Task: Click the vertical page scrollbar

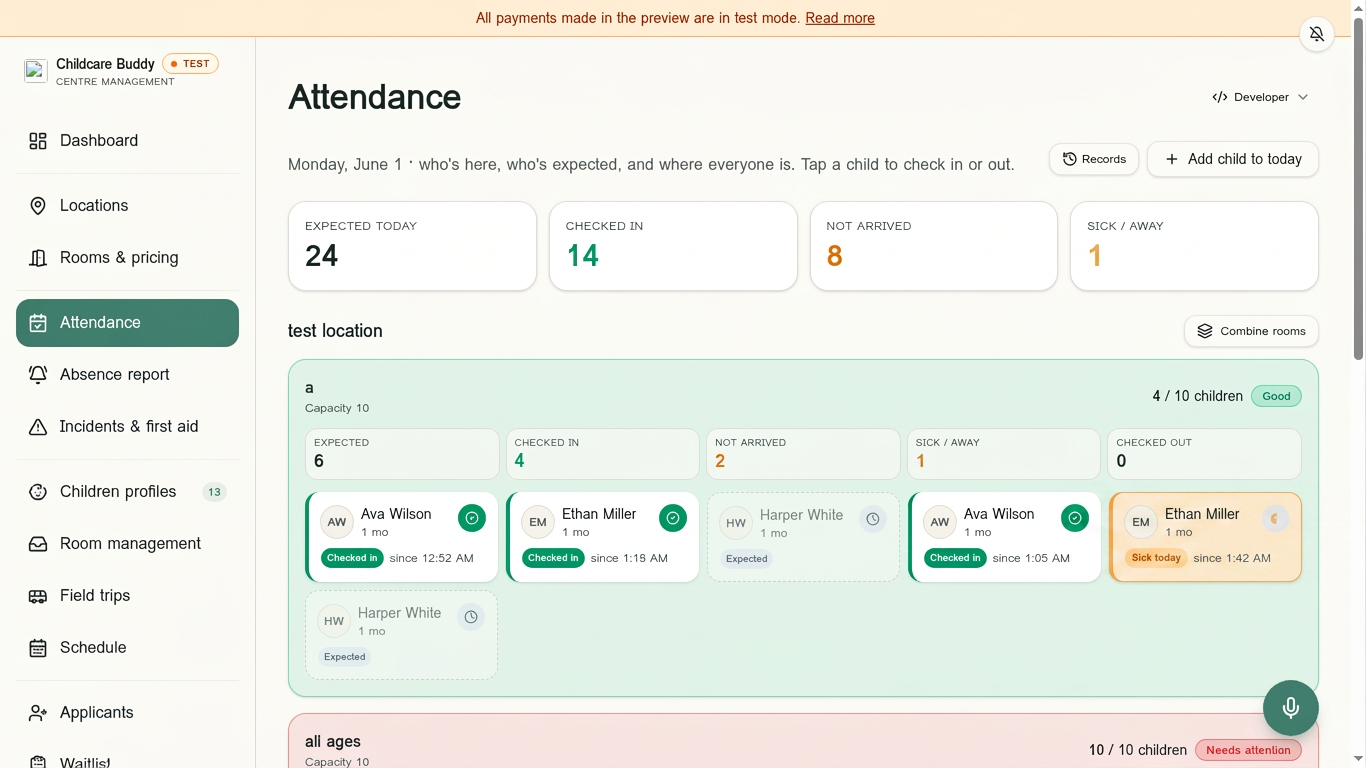Action: (x=1358, y=190)
